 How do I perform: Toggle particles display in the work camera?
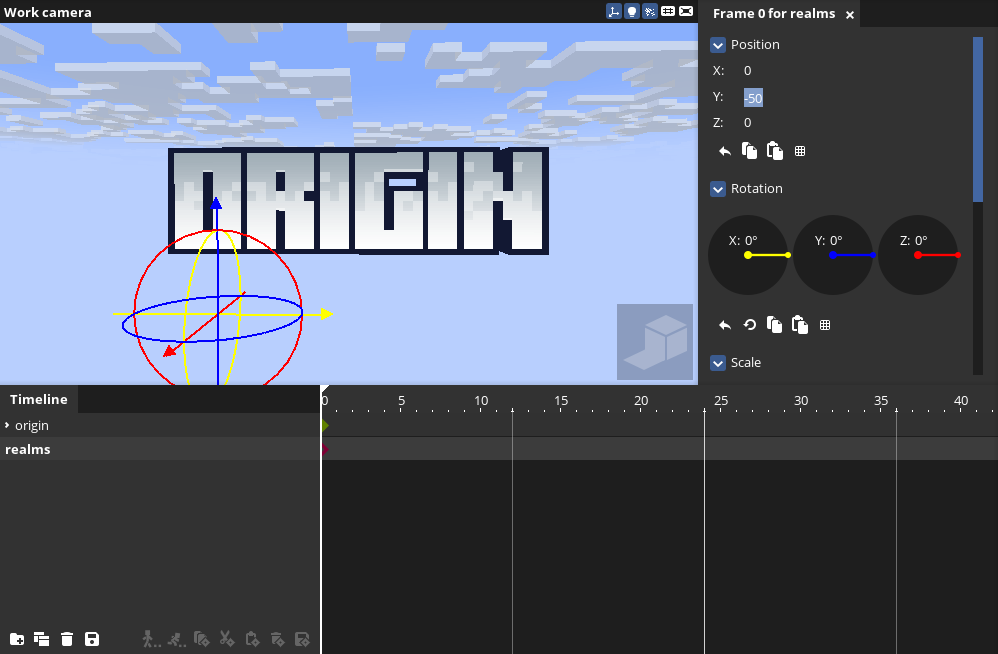pos(650,12)
